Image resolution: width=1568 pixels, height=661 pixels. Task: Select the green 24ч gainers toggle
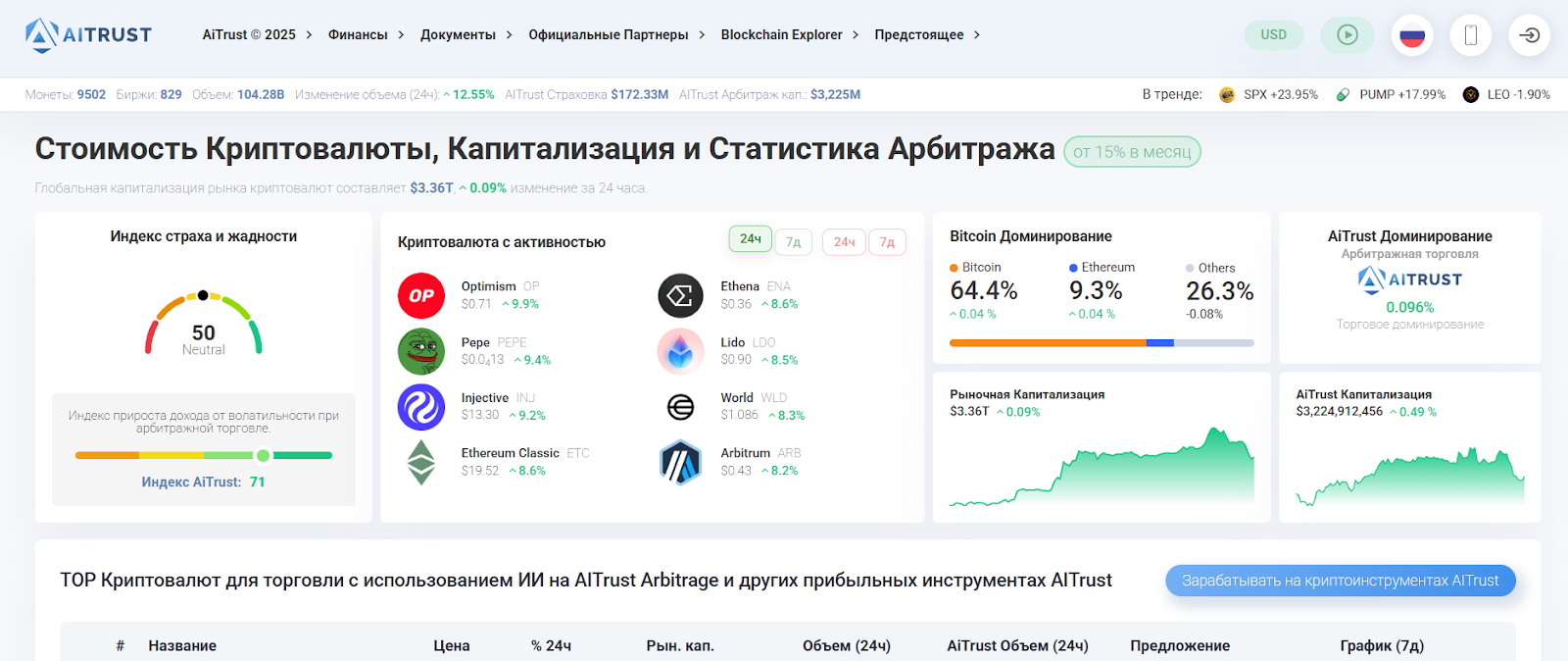click(x=751, y=239)
